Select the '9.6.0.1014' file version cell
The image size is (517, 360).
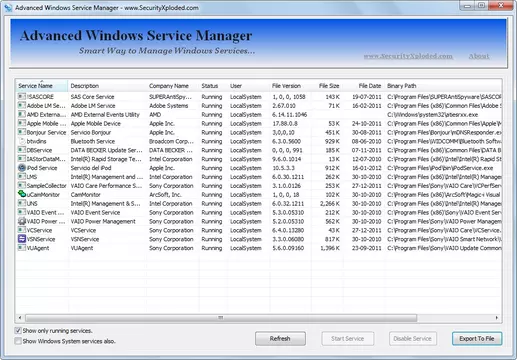(287, 159)
